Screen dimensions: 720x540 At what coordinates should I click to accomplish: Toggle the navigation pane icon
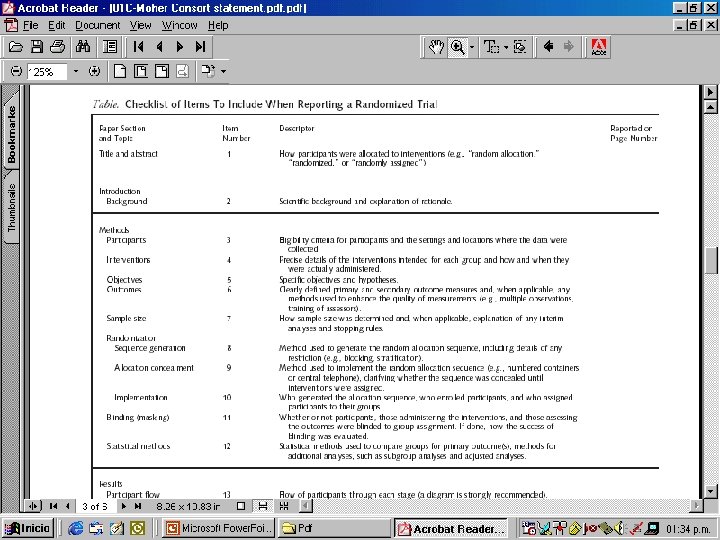pyautogui.click(x=110, y=46)
